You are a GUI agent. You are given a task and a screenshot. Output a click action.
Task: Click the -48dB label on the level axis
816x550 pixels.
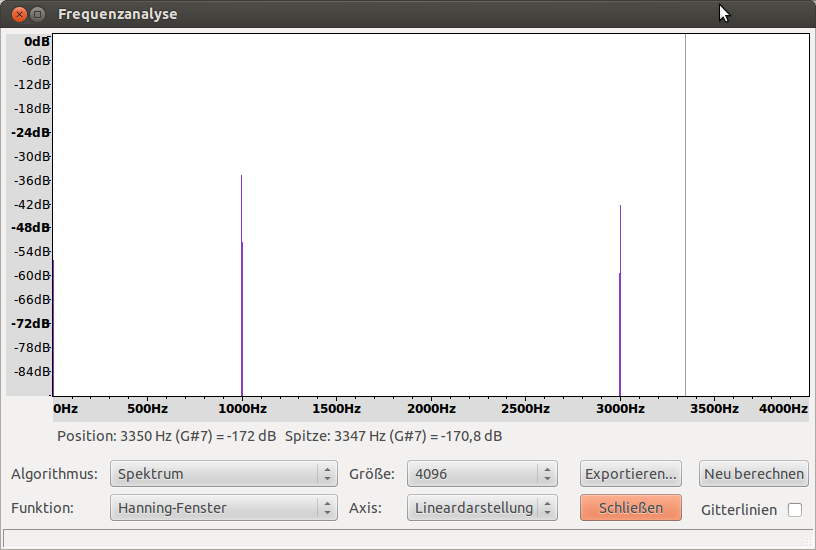click(31, 227)
